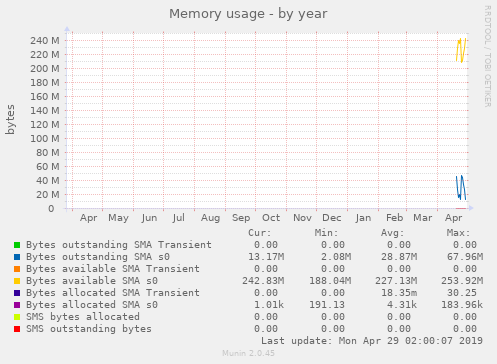Click the 'Last update' timestamp line
This screenshot has width=497, height=364.
(372, 341)
